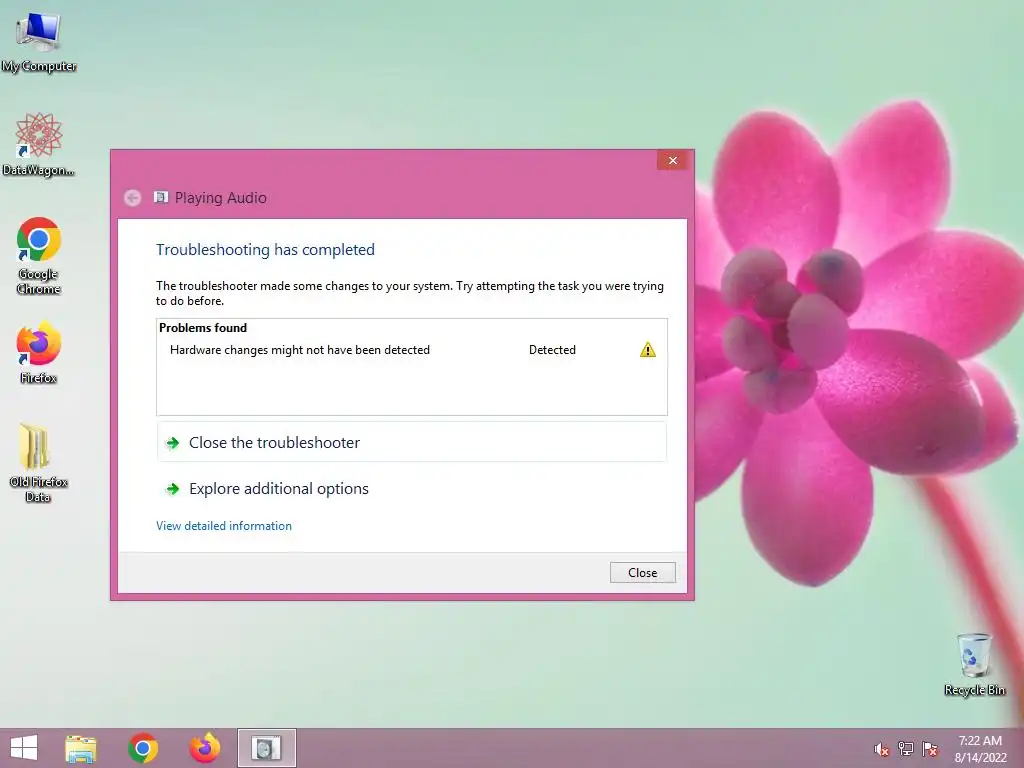The image size is (1024, 768).
Task: Launch Google Chrome from desktop icon
Action: [x=39, y=255]
